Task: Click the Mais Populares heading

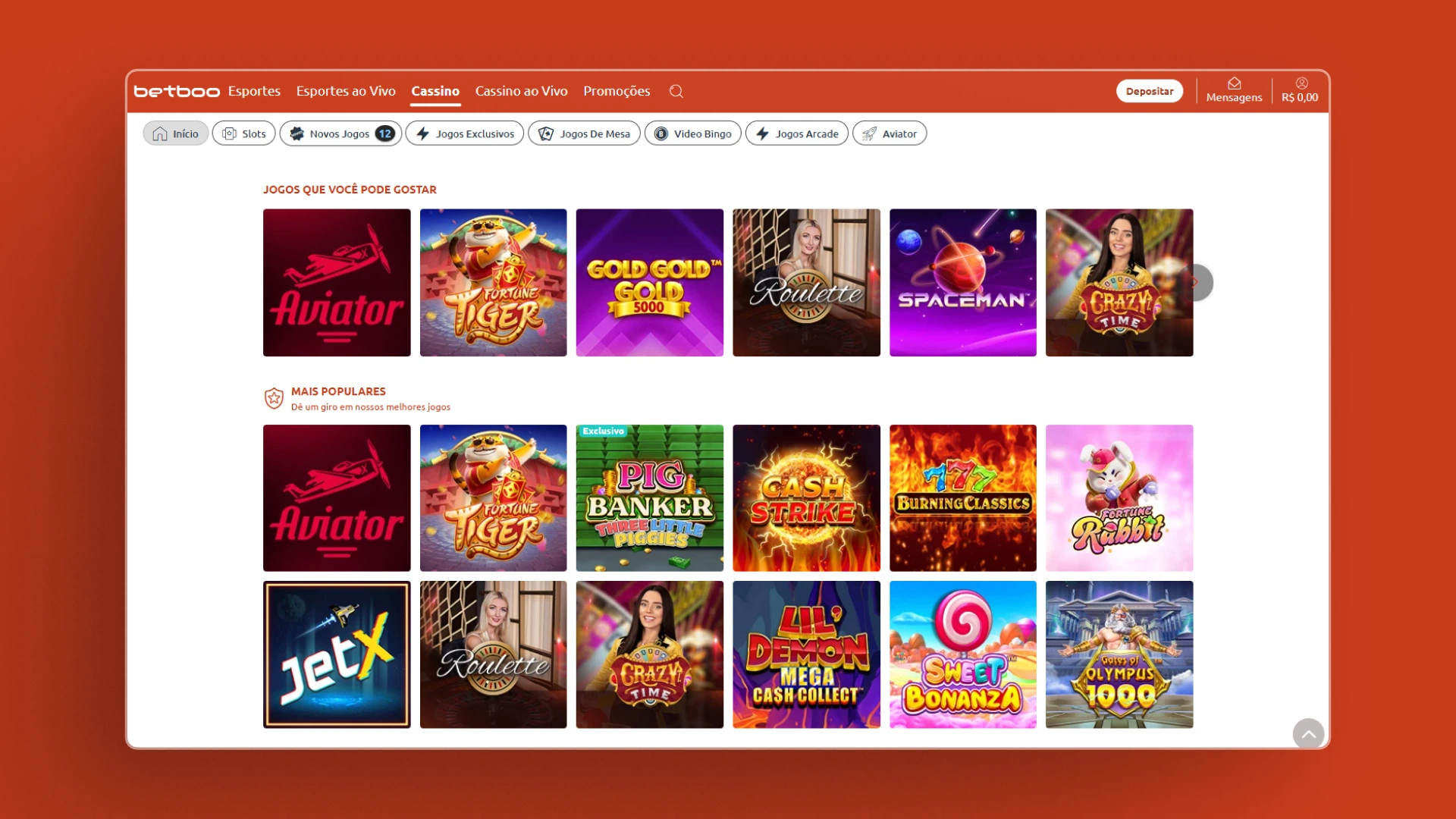Action: (338, 391)
